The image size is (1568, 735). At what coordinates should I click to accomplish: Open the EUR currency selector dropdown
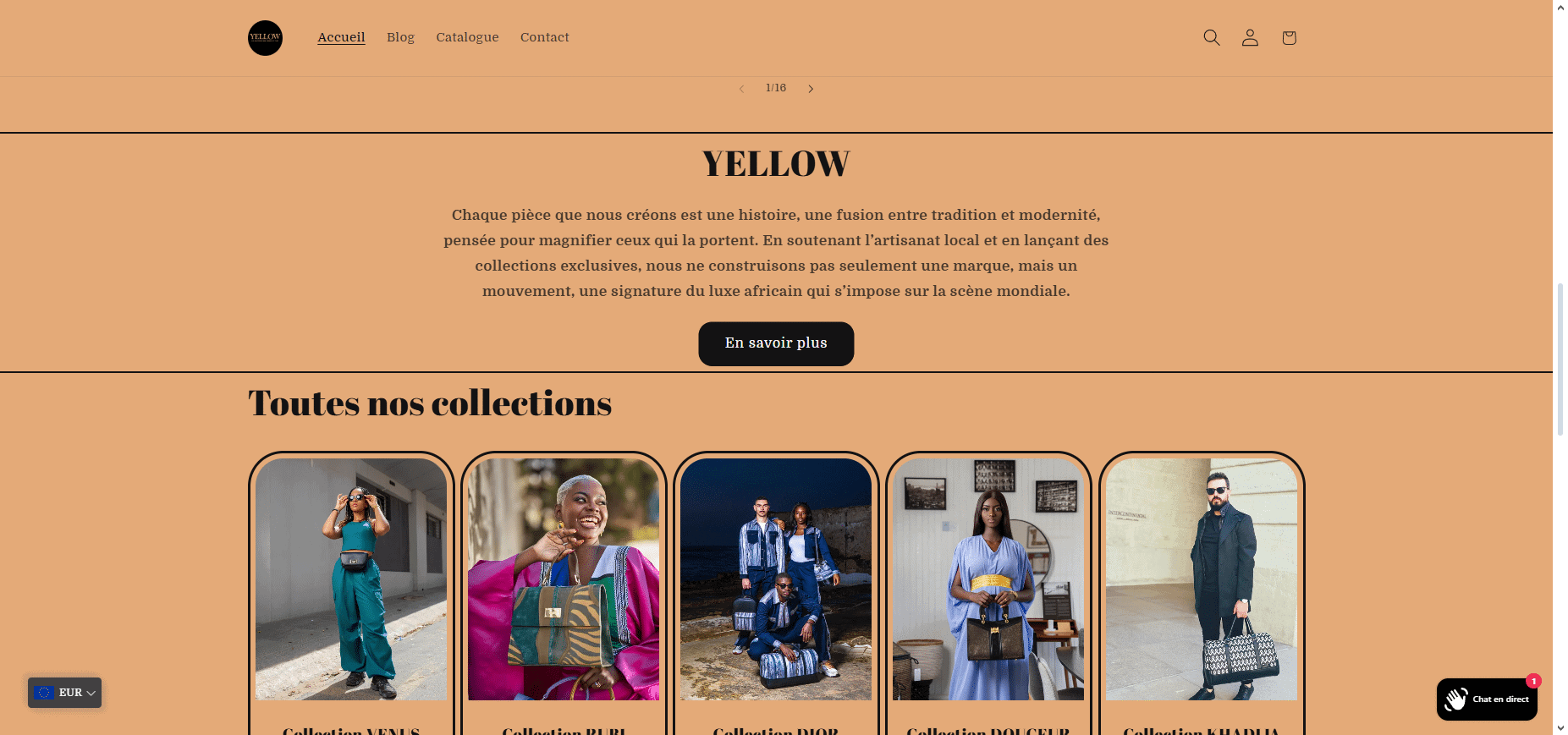[x=64, y=693]
